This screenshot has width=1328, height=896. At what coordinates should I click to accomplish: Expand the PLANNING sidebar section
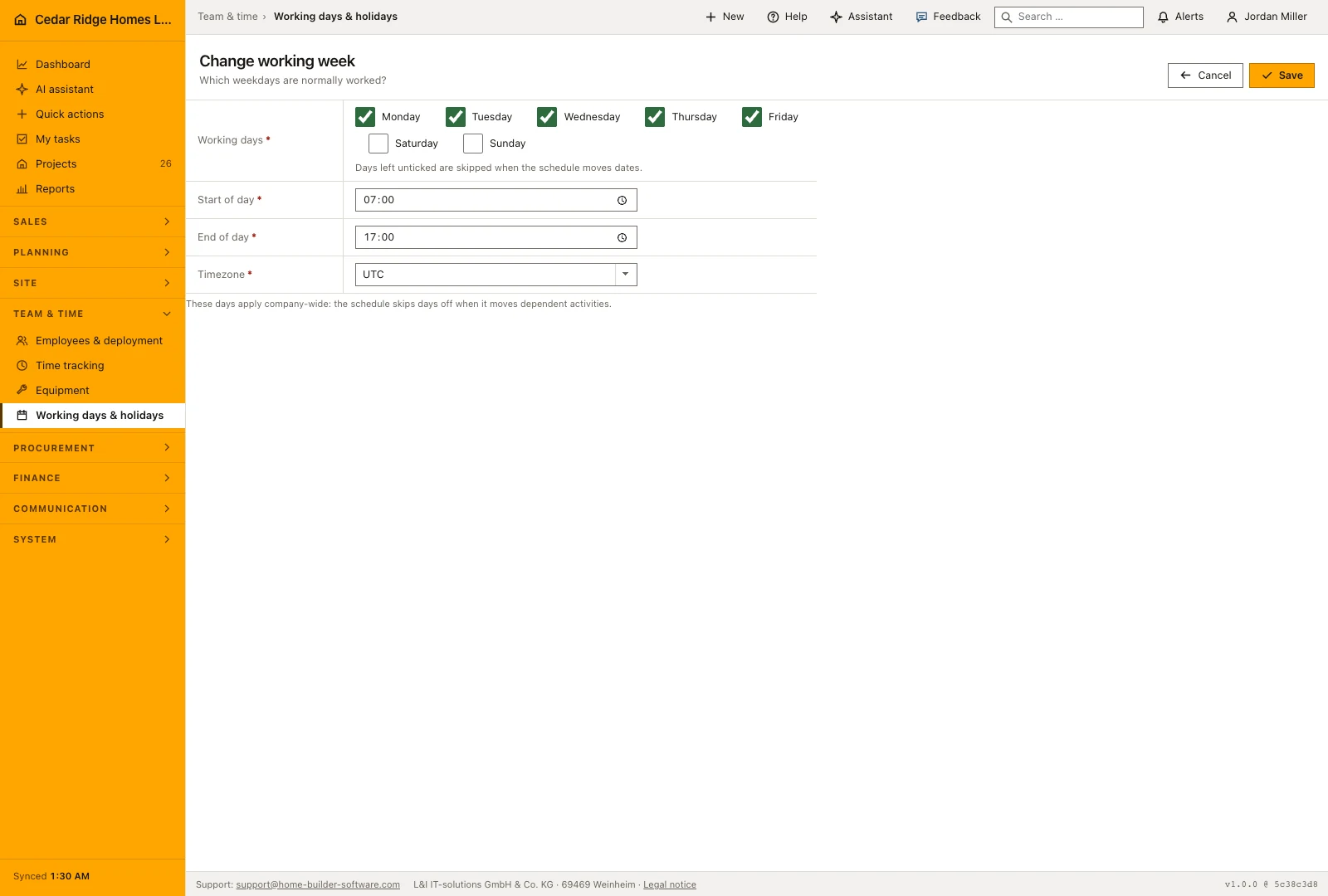pyautogui.click(x=92, y=252)
